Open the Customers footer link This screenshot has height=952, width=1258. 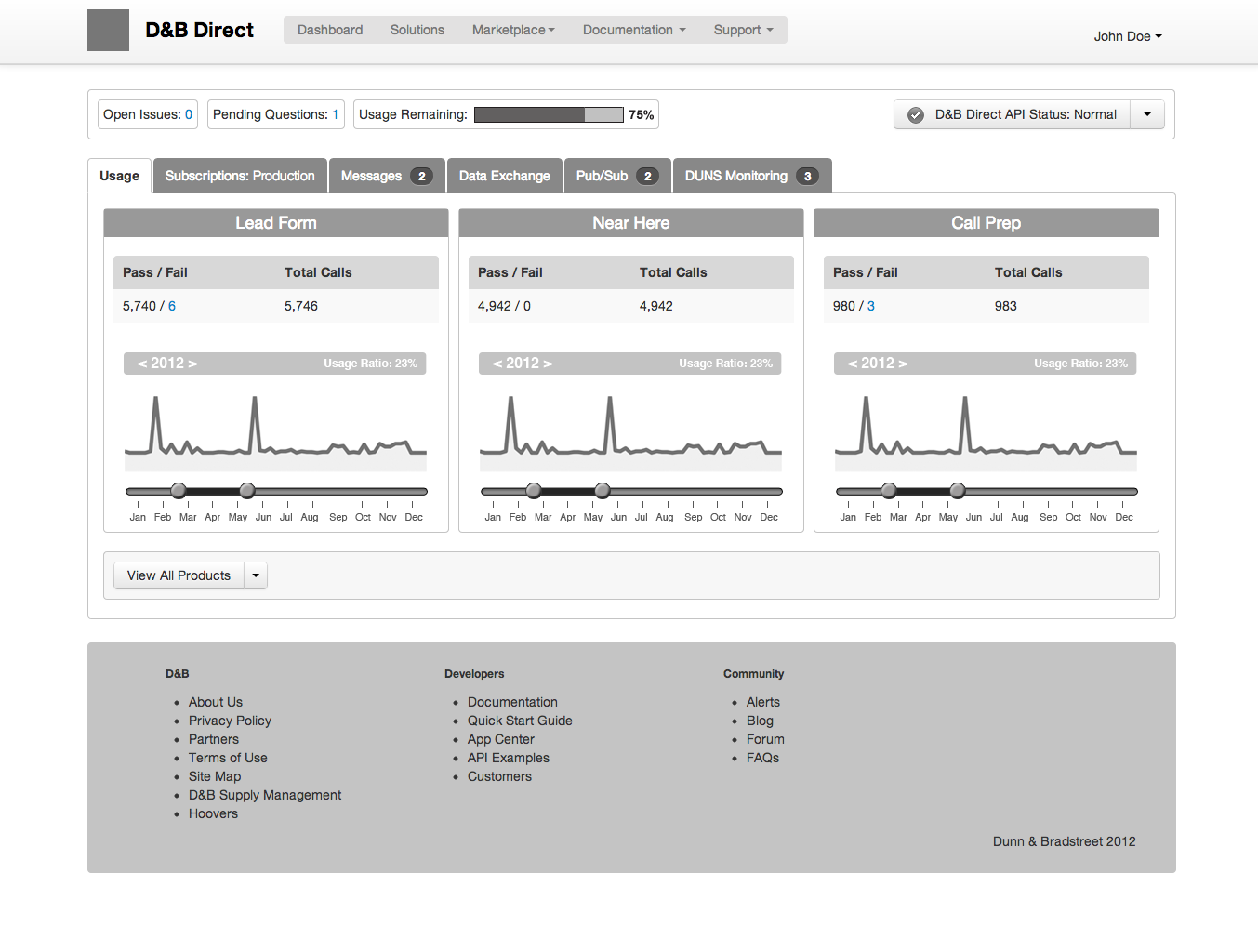click(499, 776)
